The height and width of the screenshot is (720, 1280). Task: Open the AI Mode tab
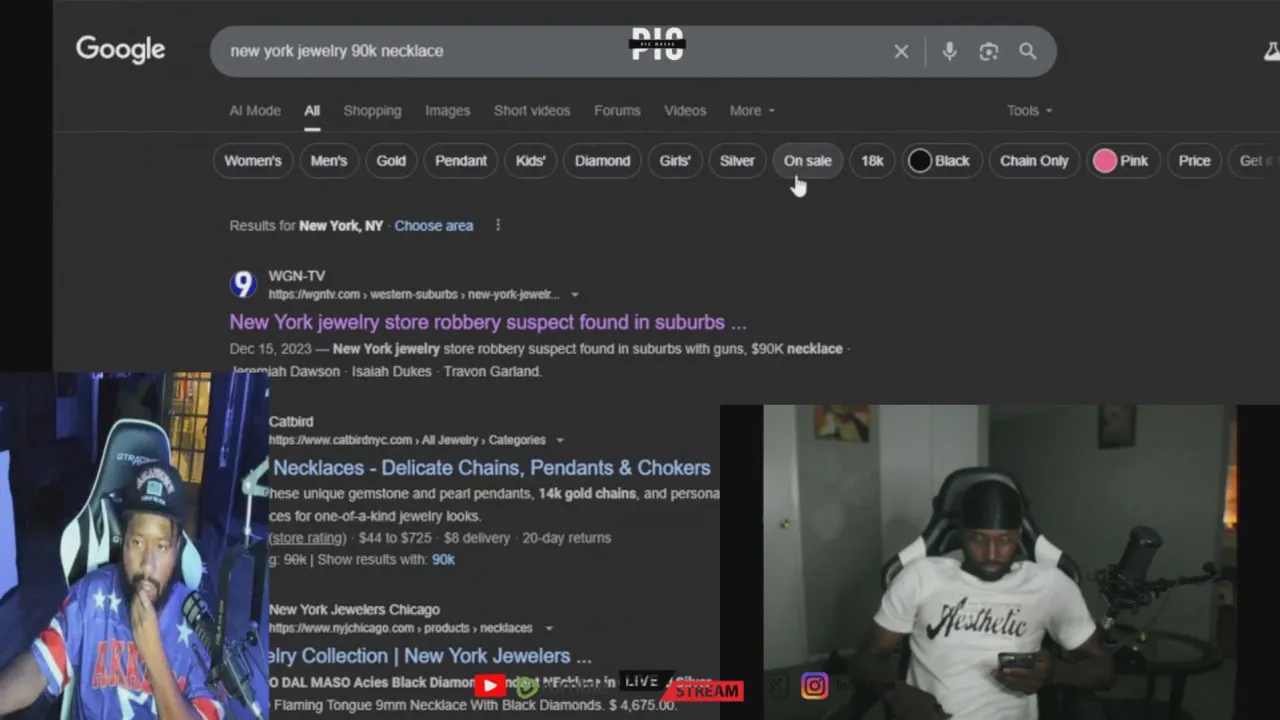[255, 111]
